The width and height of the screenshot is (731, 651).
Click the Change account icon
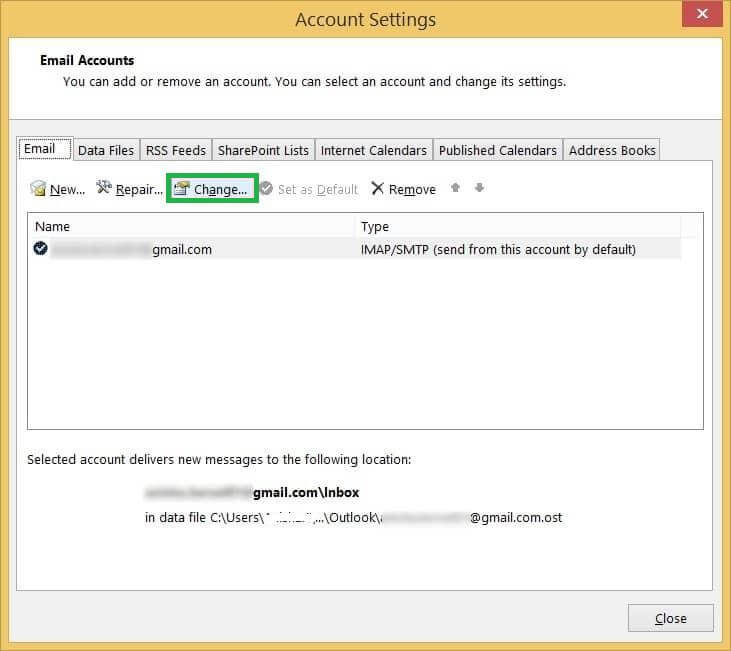(x=181, y=188)
